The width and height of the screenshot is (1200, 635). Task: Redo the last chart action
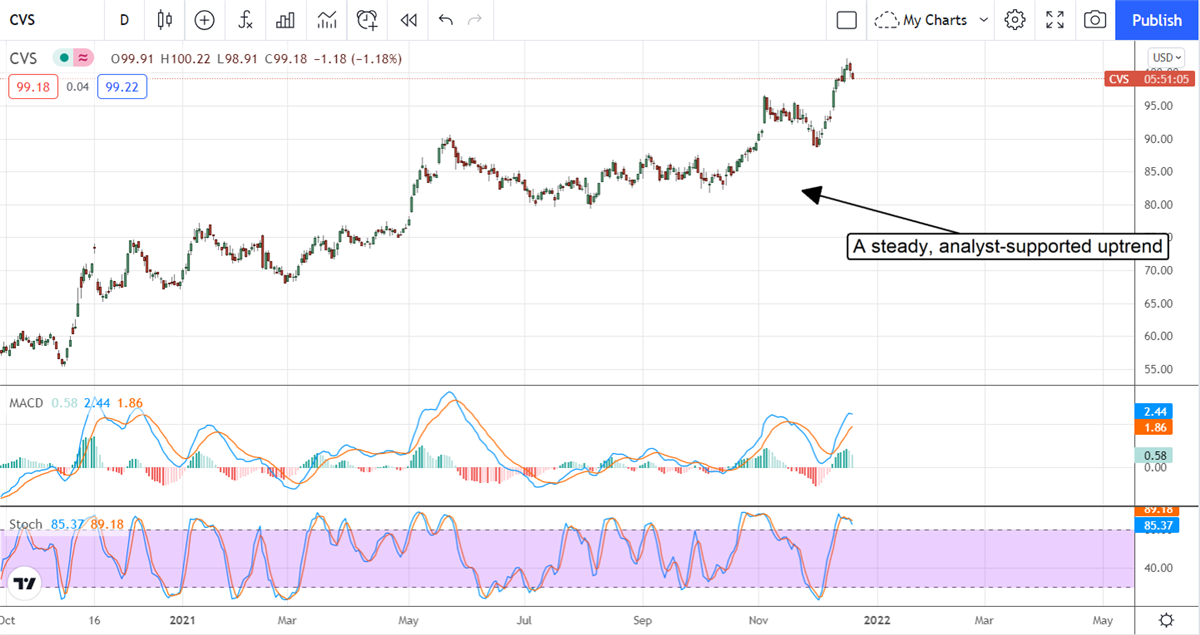point(475,20)
